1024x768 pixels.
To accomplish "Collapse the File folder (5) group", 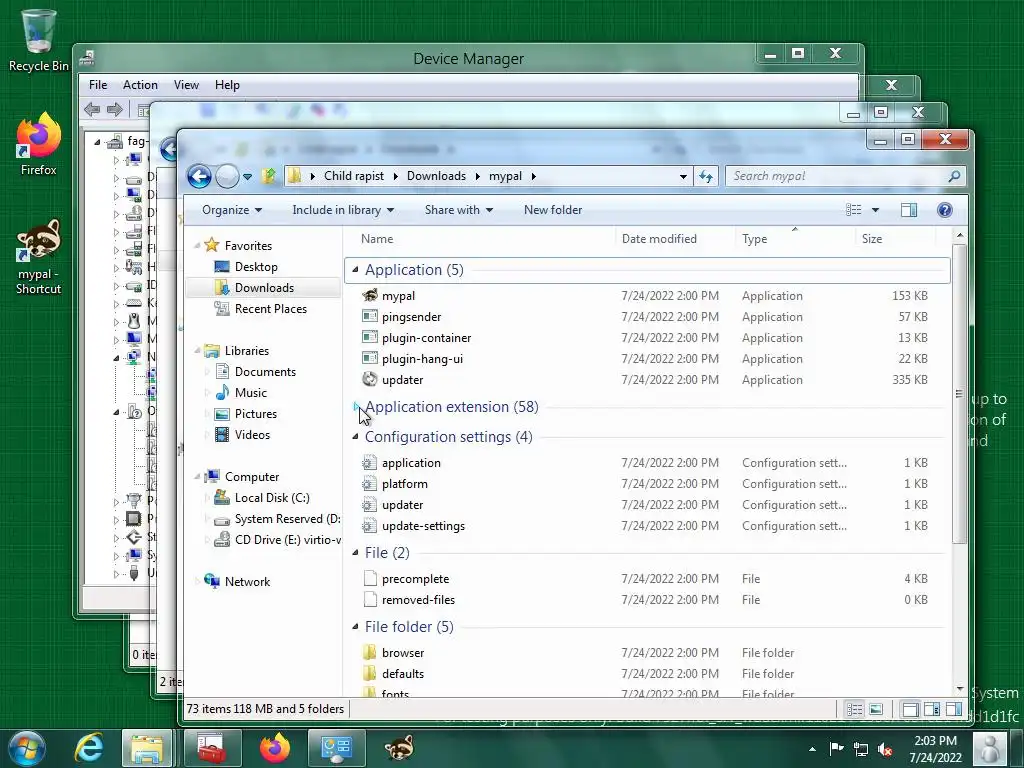I will pyautogui.click(x=355, y=626).
